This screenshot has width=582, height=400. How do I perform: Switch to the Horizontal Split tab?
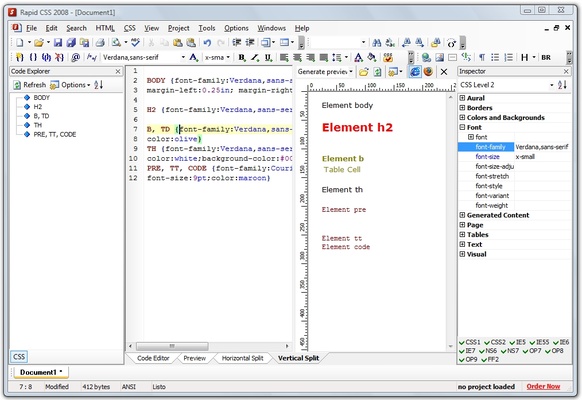[x=242, y=358]
